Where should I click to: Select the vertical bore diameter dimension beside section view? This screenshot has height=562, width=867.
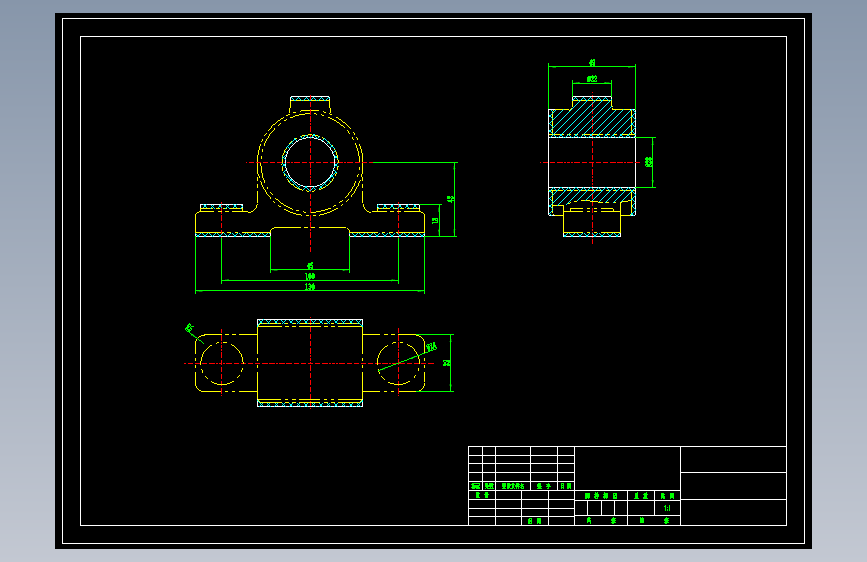click(x=649, y=162)
